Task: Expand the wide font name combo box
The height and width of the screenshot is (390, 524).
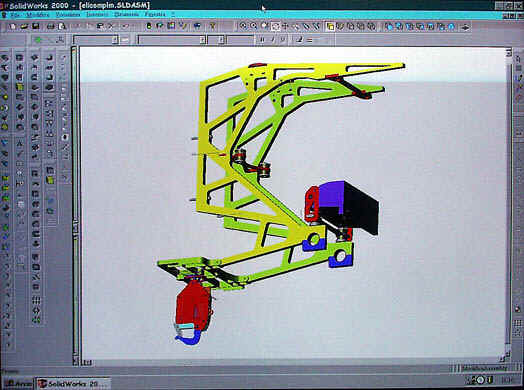Action: pyautogui.click(x=172, y=40)
